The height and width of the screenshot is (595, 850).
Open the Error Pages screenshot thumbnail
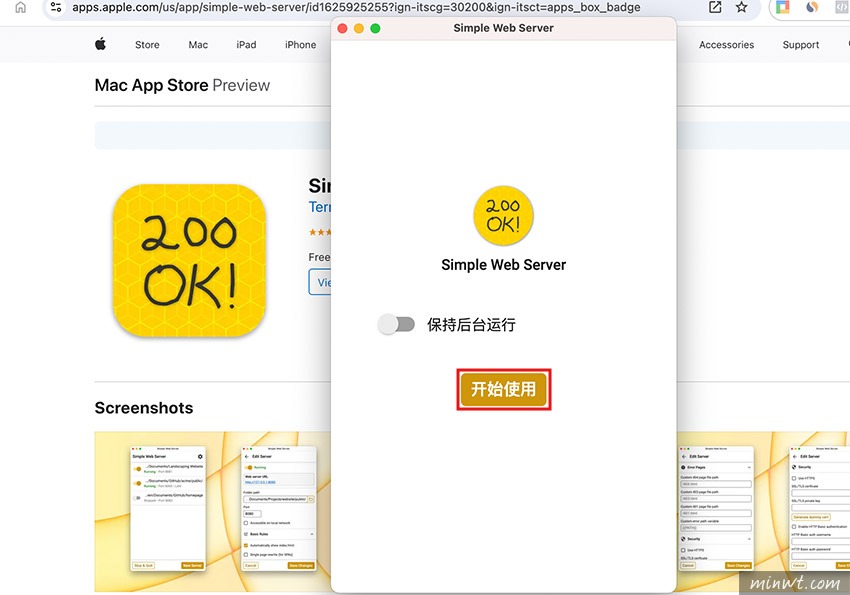(716, 508)
